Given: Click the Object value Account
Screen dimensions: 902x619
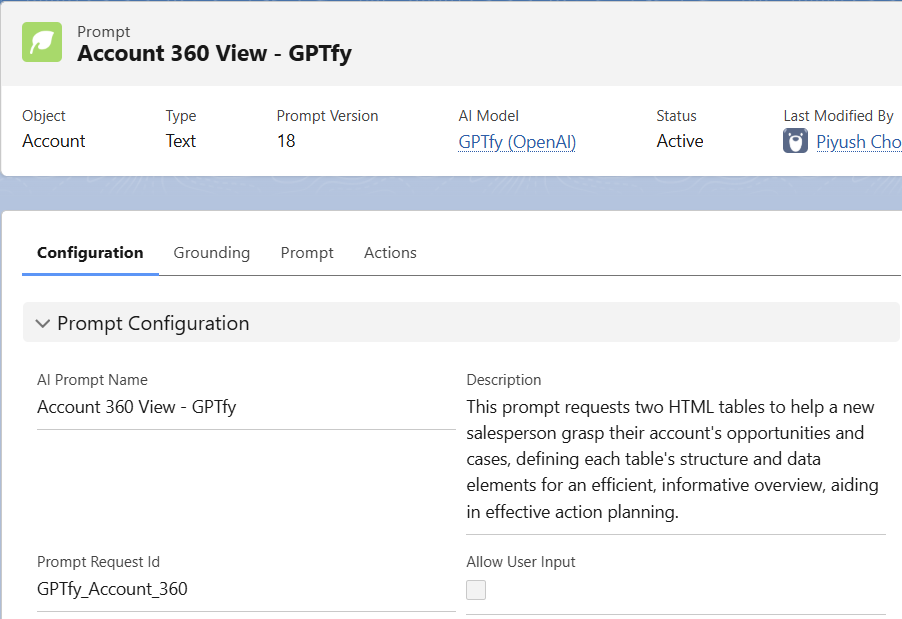Looking at the screenshot, I should (54, 141).
